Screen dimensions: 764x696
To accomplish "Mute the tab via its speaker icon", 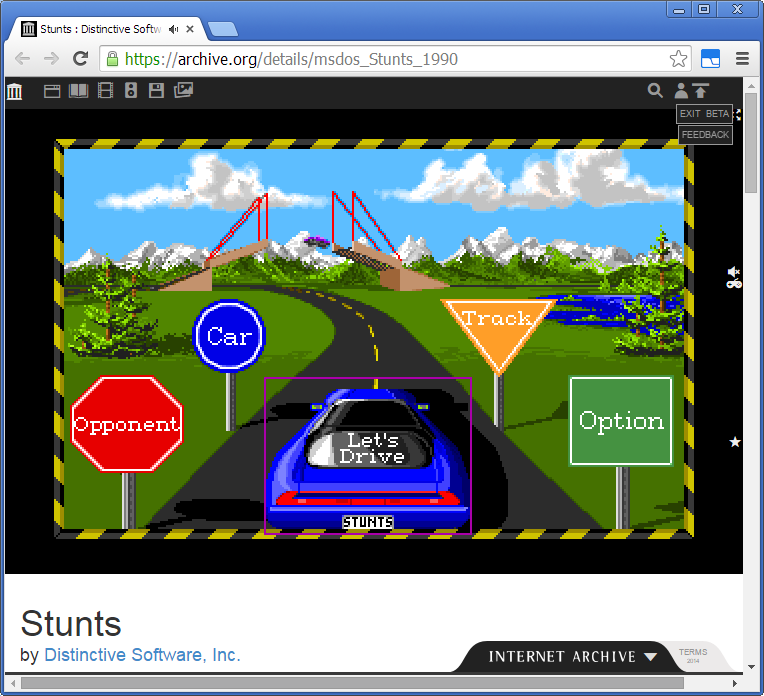I will coord(173,29).
